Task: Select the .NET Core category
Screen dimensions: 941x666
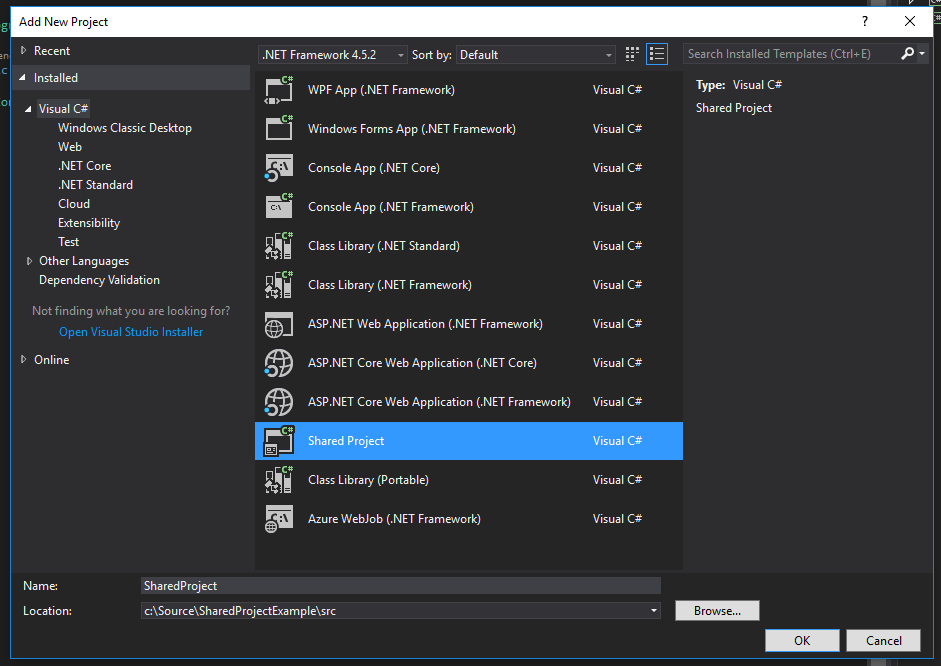Action: click(85, 166)
